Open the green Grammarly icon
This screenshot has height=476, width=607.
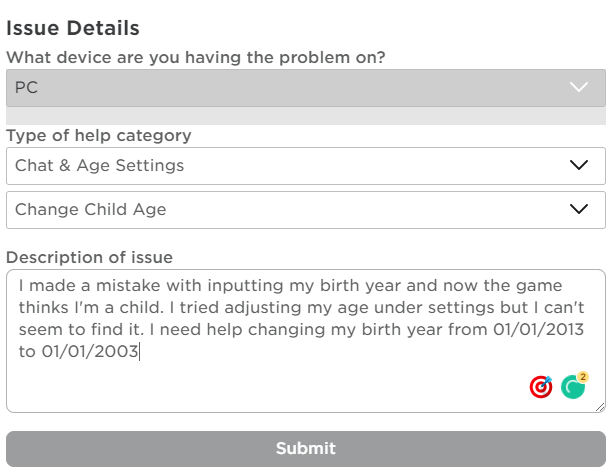(x=572, y=387)
